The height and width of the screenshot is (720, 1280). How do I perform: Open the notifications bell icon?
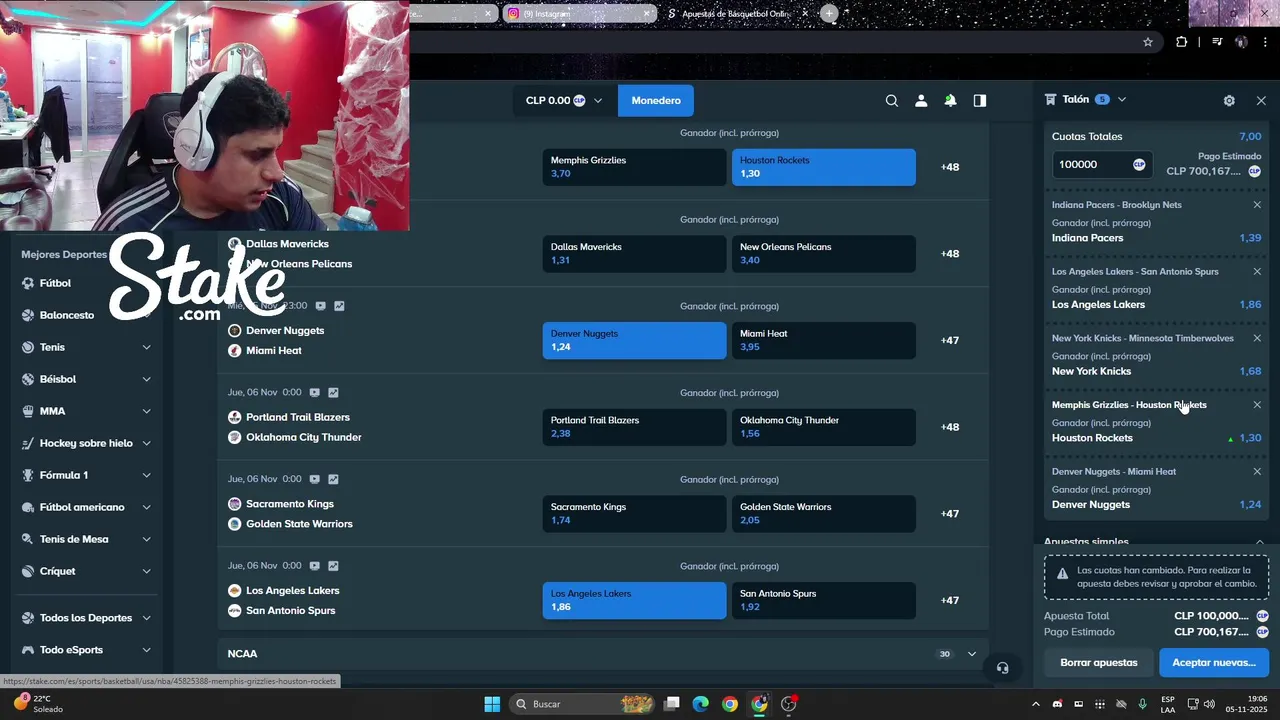pyautogui.click(x=950, y=100)
